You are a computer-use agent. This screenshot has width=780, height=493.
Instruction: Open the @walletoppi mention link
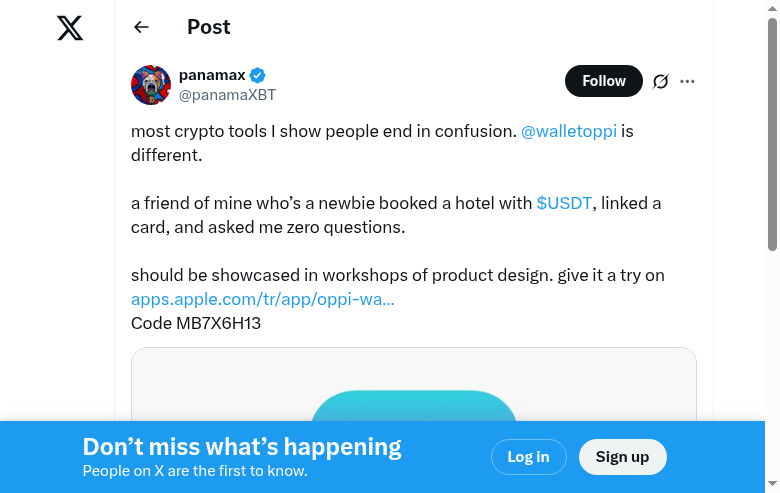[568, 131]
